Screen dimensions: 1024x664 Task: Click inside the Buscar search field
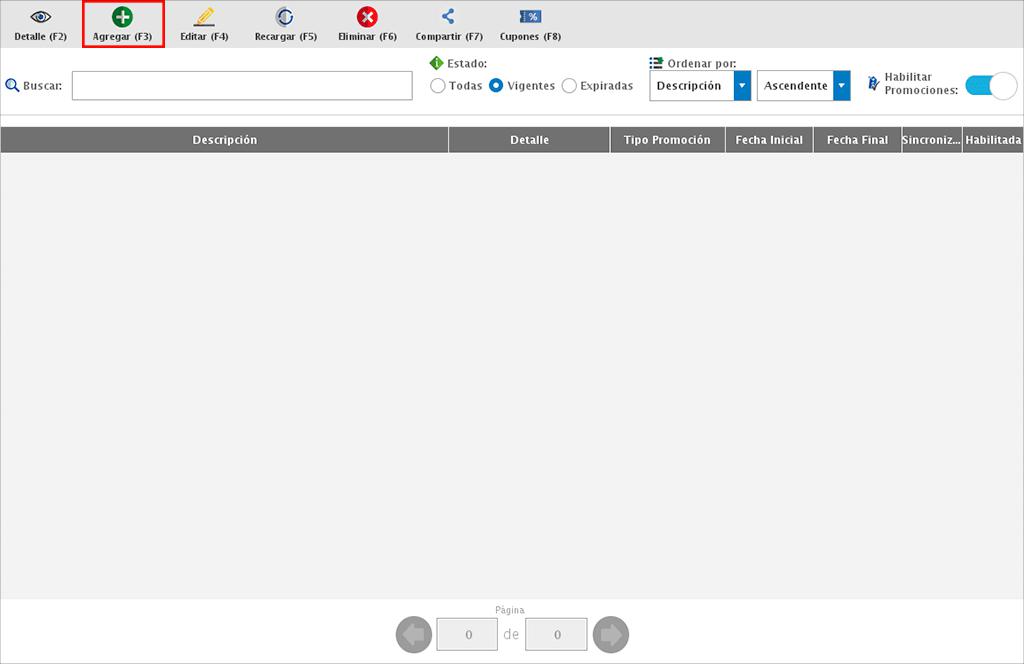tap(242, 86)
